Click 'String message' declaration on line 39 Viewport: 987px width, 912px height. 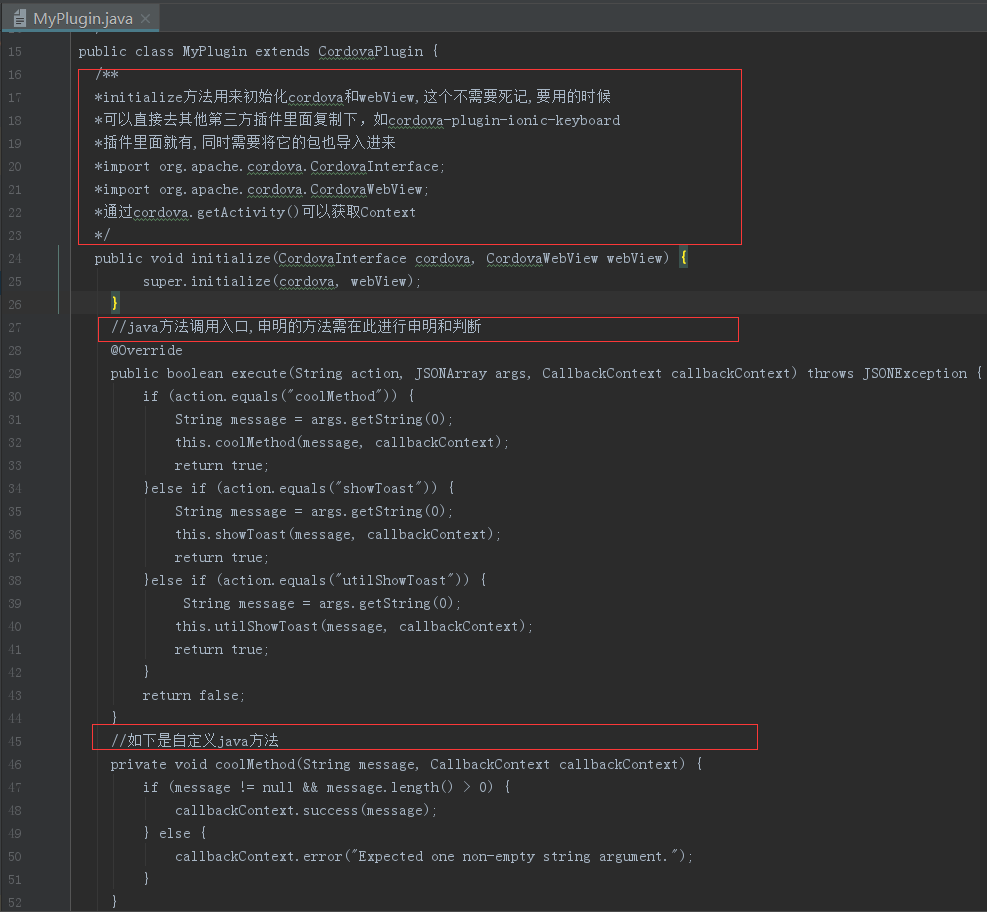click(239, 603)
